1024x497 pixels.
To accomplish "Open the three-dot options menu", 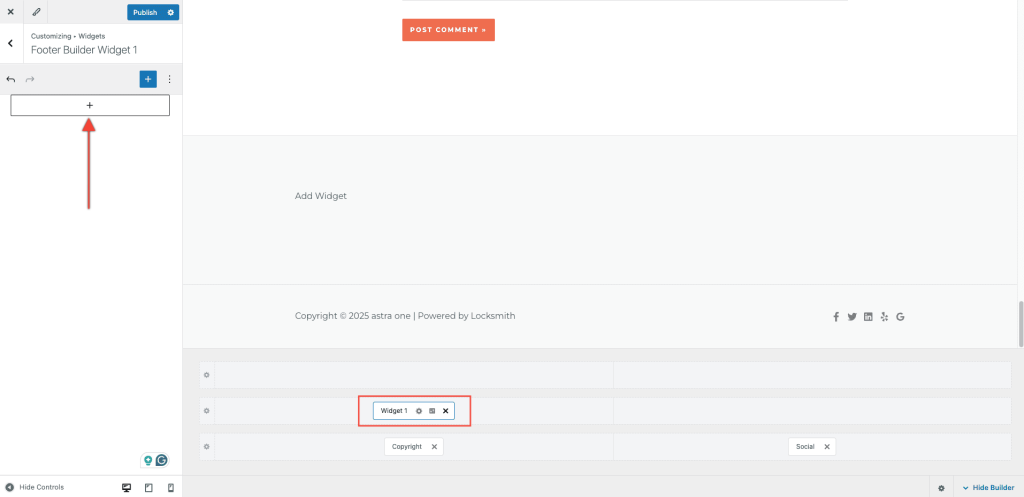I will (x=170, y=79).
